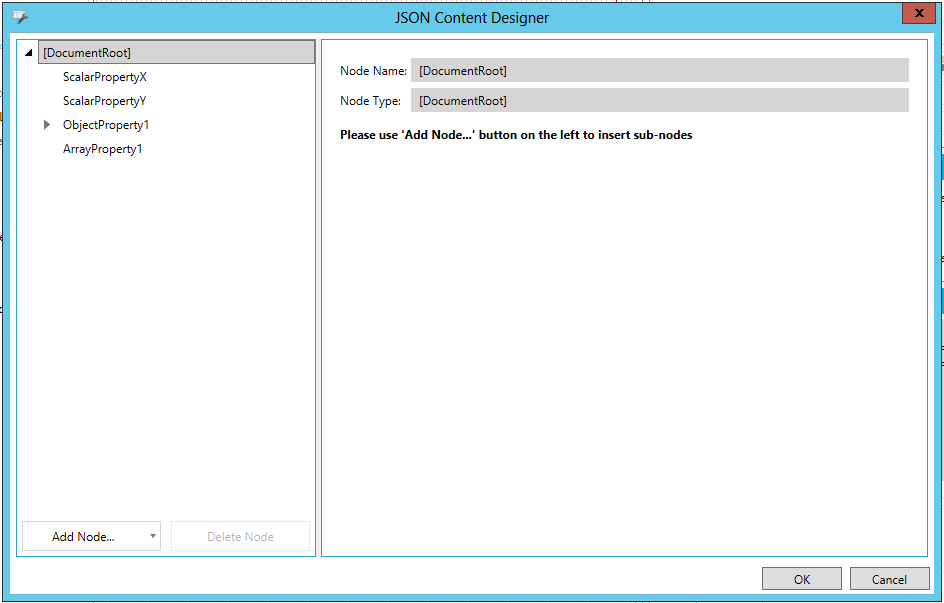Viewport: 944px width, 603px height.
Task: Click the 'Node Type:' label
Action: [370, 101]
